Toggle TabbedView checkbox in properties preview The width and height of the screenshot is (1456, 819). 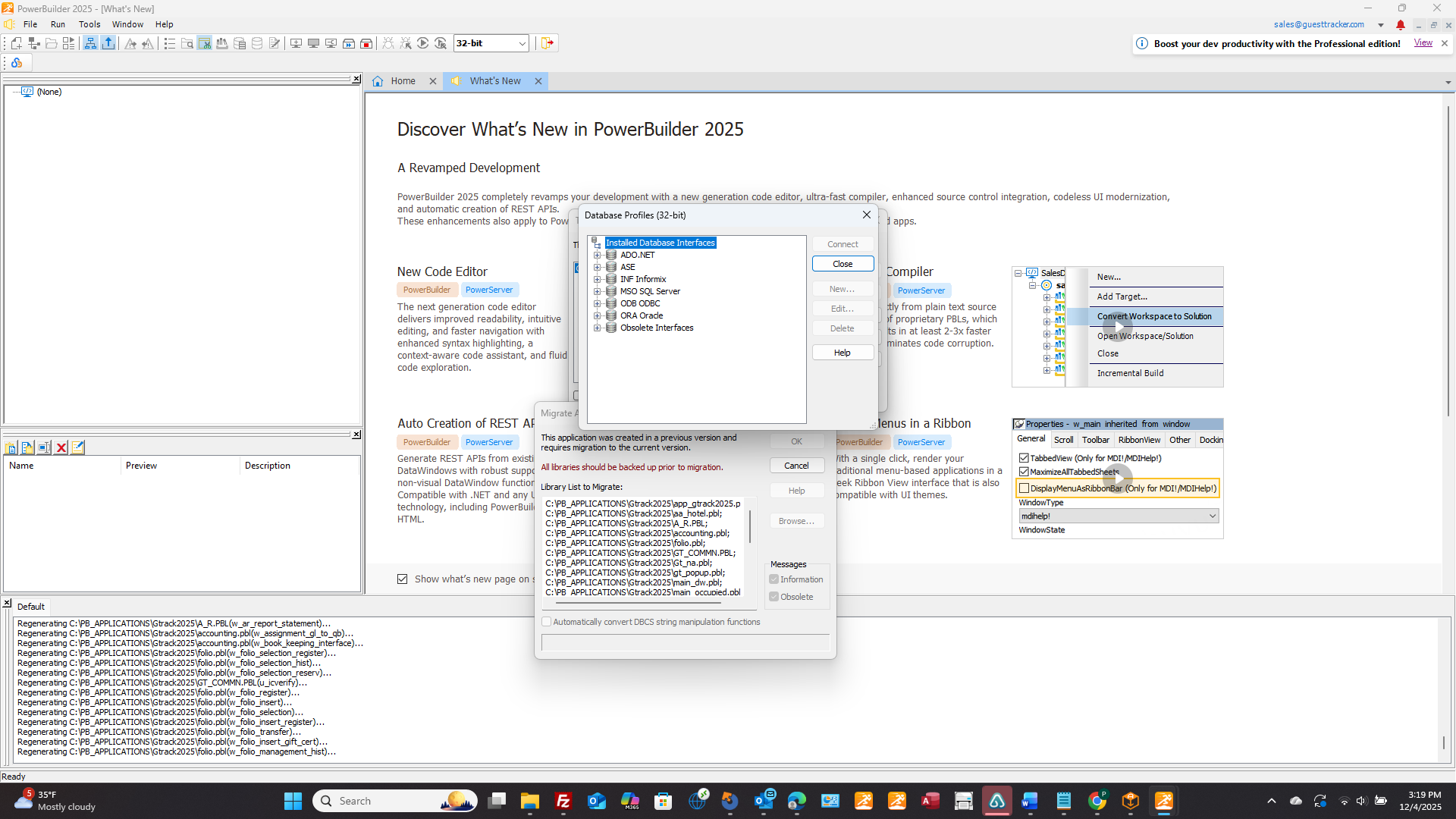point(1025,458)
